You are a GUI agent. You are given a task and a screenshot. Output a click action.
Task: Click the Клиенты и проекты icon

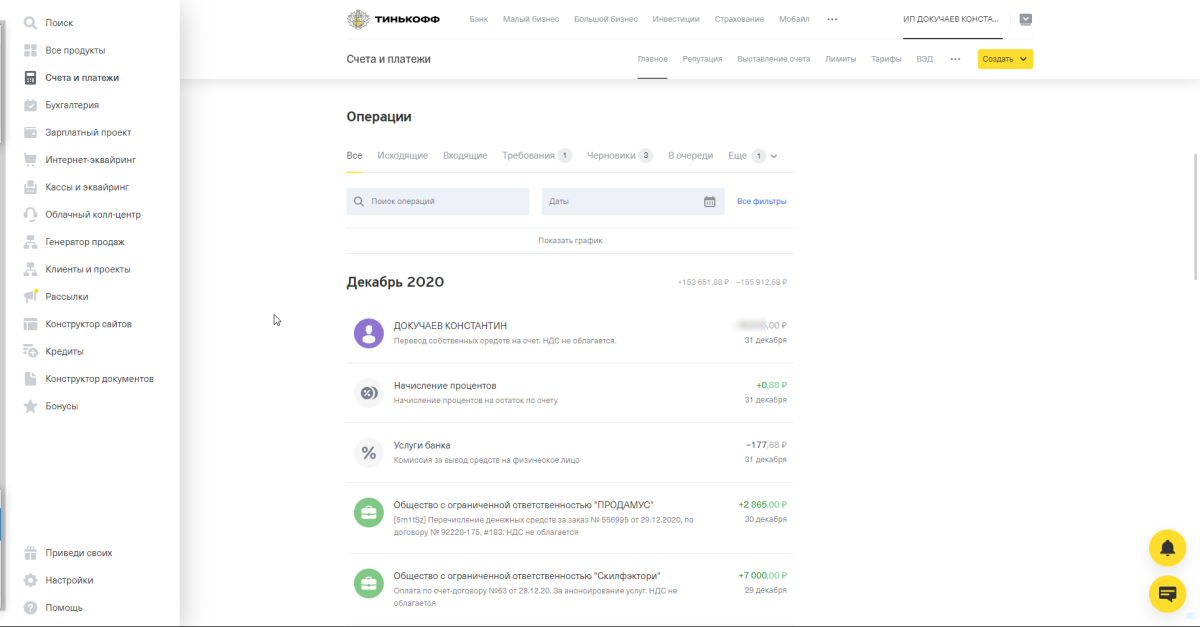[30, 269]
